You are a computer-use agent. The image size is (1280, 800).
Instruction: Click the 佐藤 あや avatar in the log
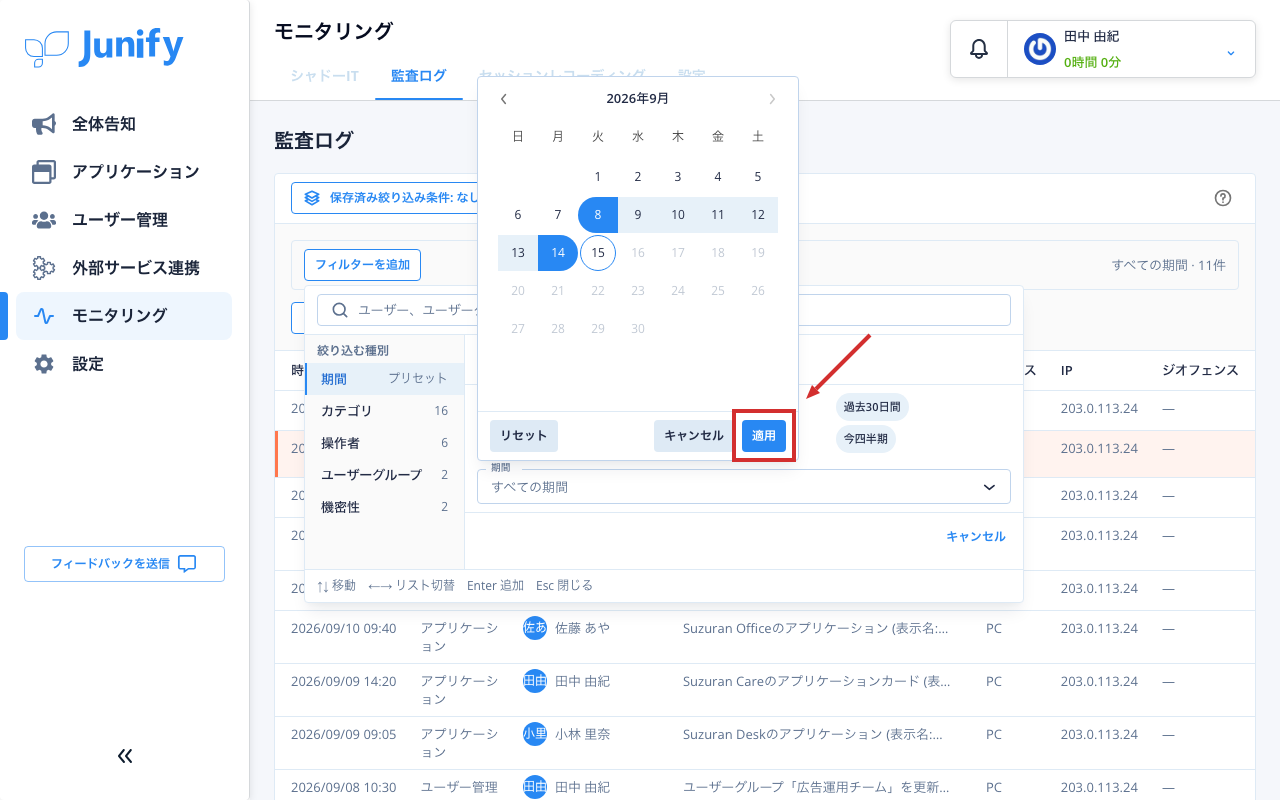(x=535, y=628)
